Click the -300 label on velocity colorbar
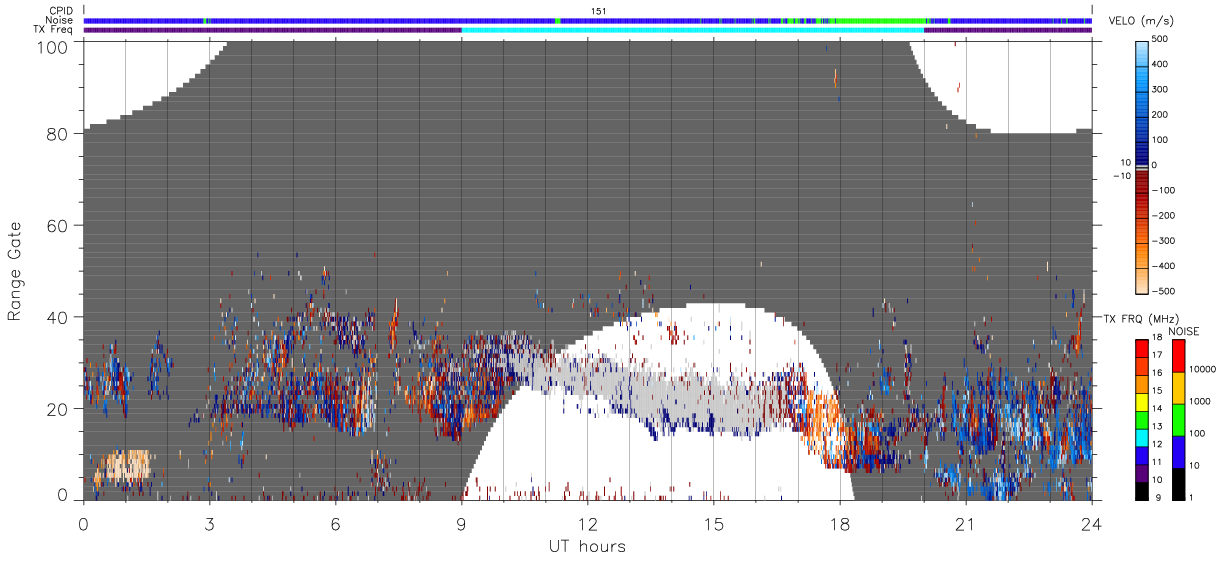This screenshot has width=1228, height=567. [x=1164, y=242]
